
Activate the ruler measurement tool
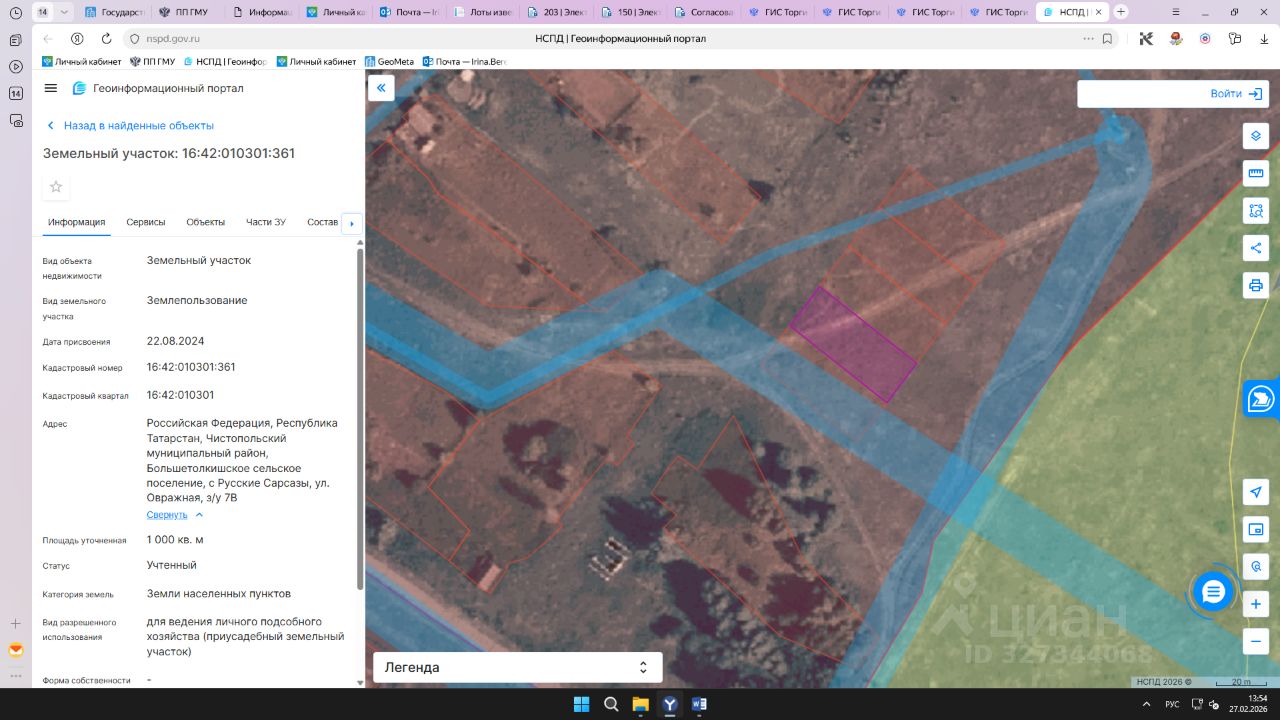[1256, 173]
